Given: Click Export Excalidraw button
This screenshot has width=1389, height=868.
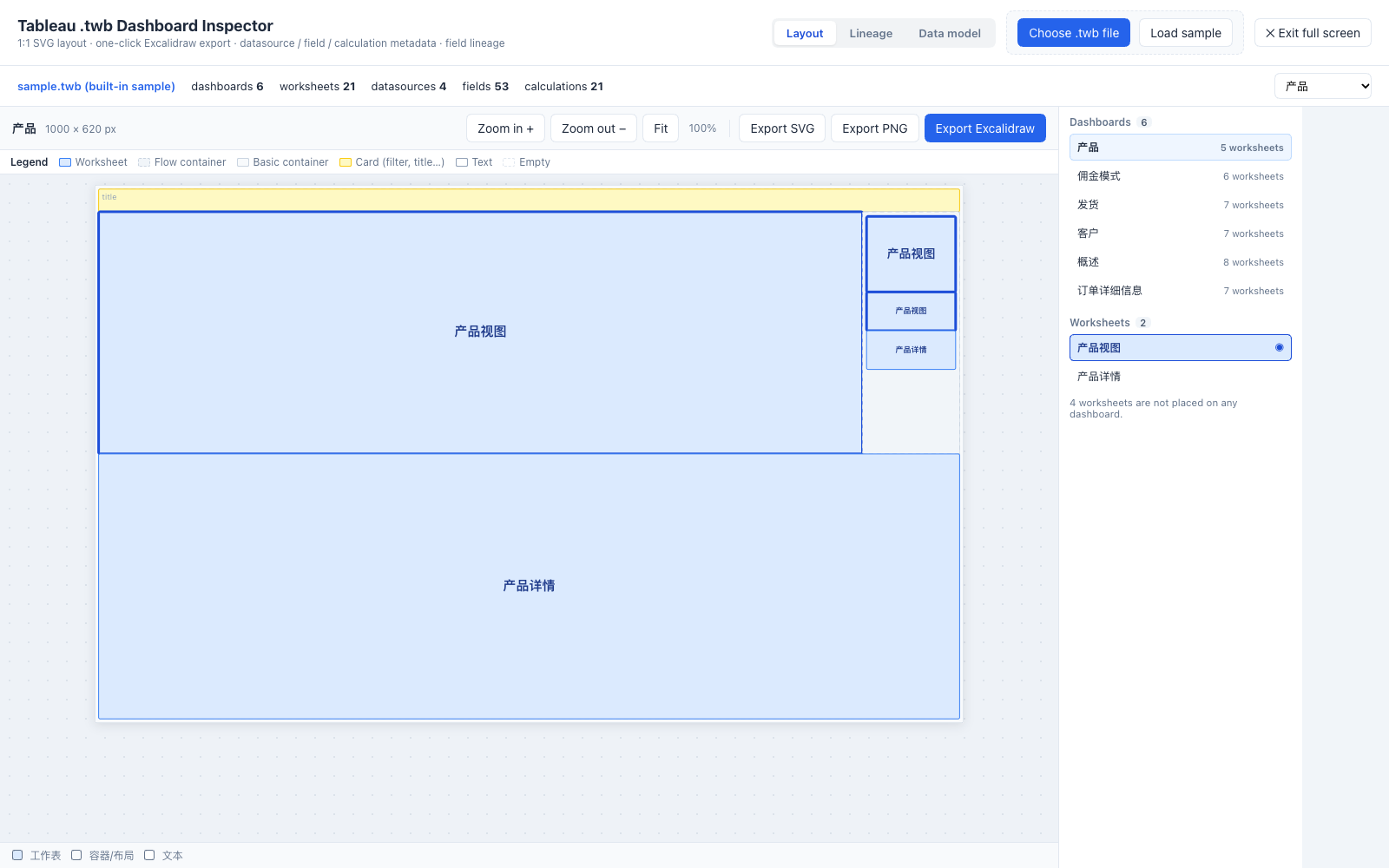Looking at the screenshot, I should [985, 128].
